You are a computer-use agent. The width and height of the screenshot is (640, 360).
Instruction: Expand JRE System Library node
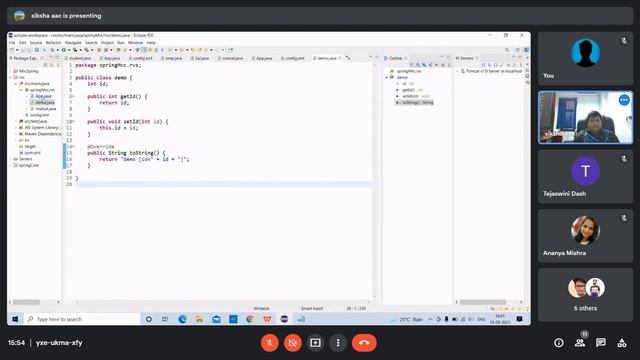[16, 127]
